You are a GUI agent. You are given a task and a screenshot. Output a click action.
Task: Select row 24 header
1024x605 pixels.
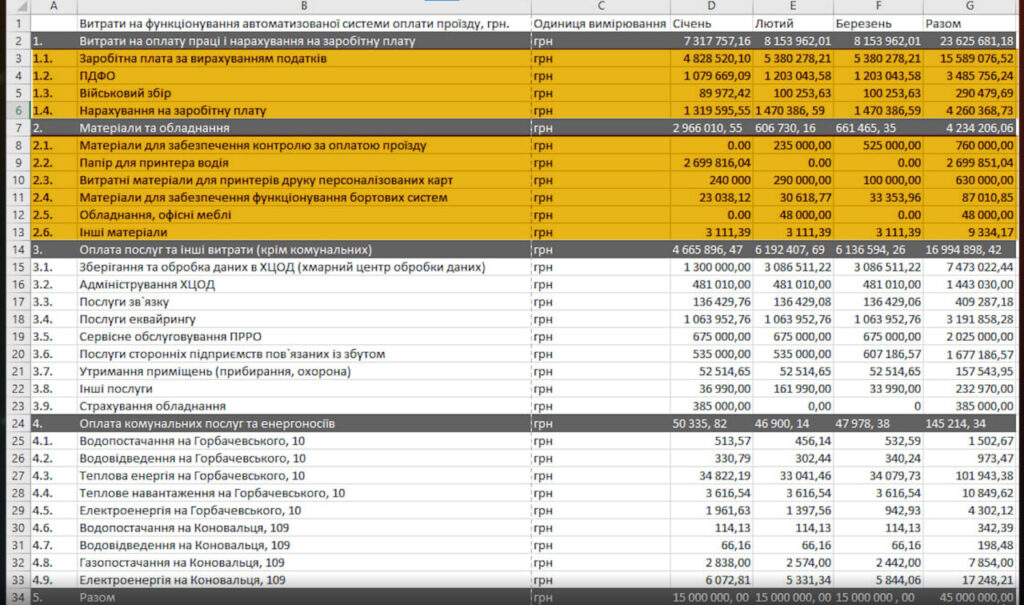tap(18, 423)
